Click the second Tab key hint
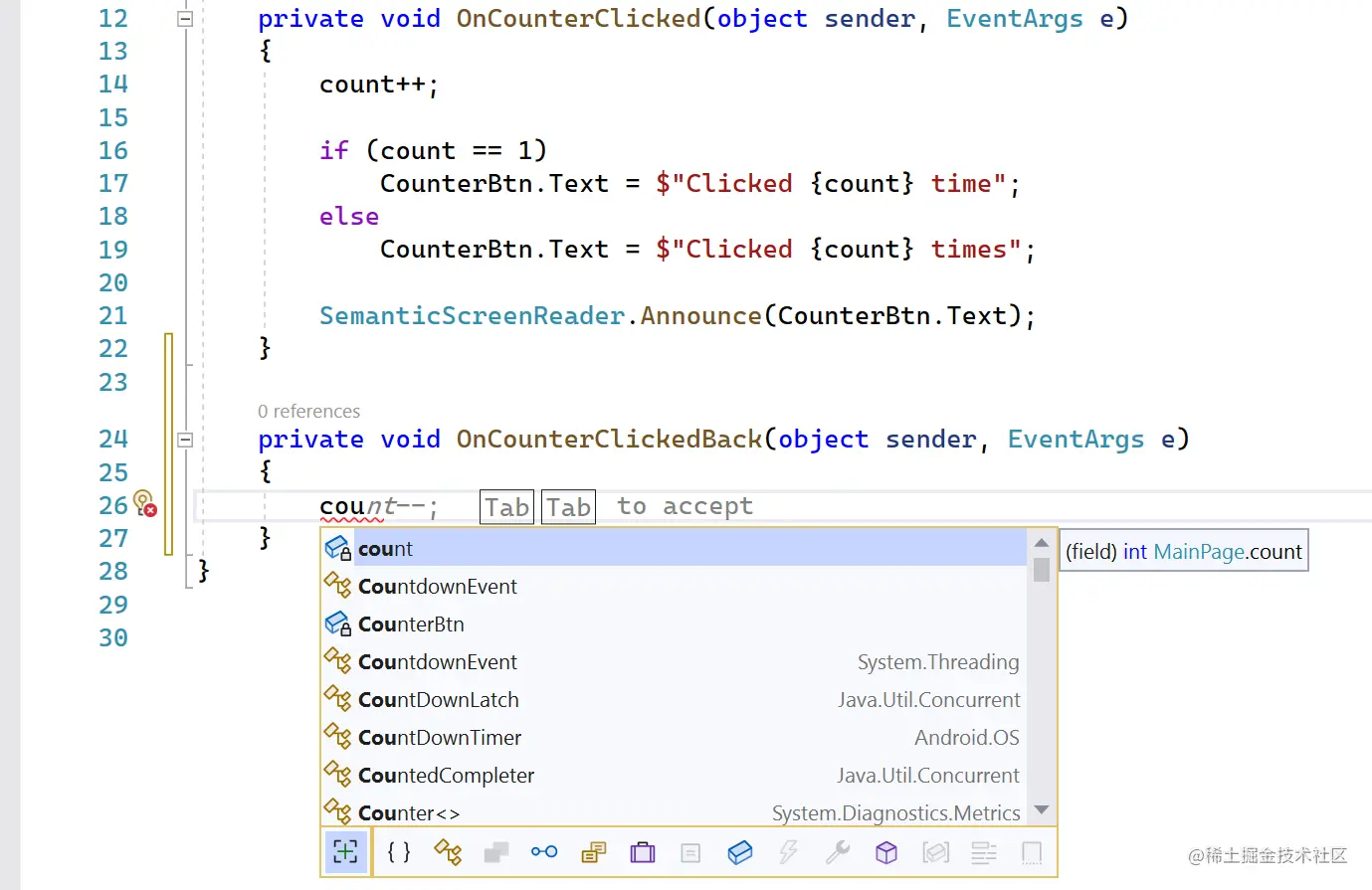 [568, 507]
